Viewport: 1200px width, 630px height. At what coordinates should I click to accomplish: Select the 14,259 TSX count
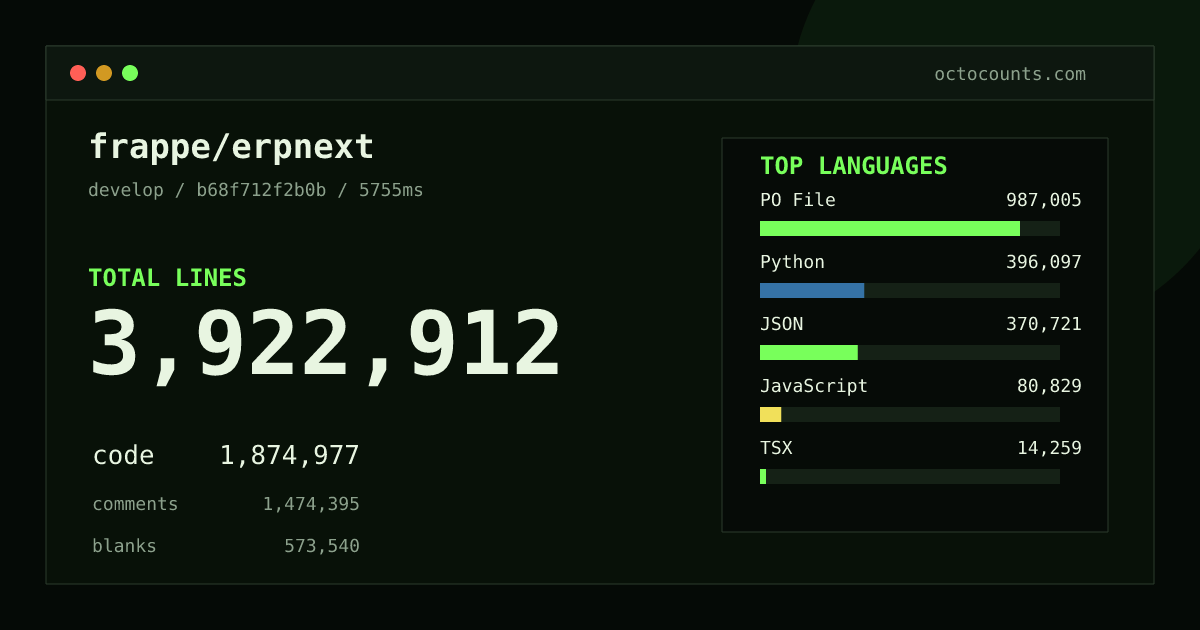1049,449
